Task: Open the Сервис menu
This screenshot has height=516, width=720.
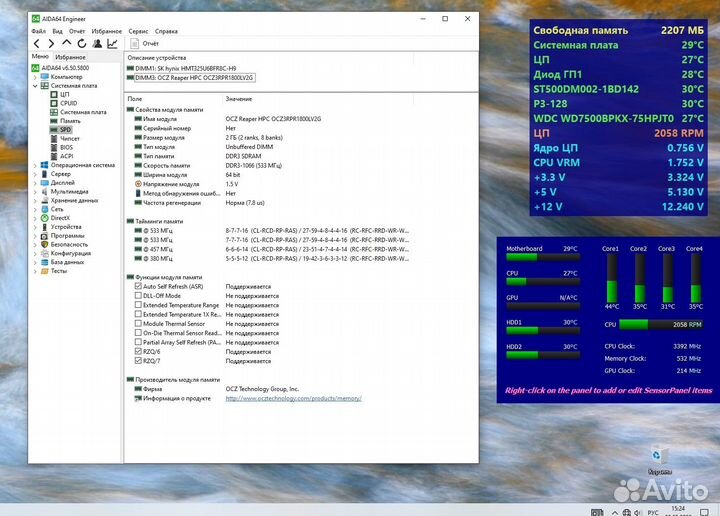Action: pyautogui.click(x=138, y=31)
